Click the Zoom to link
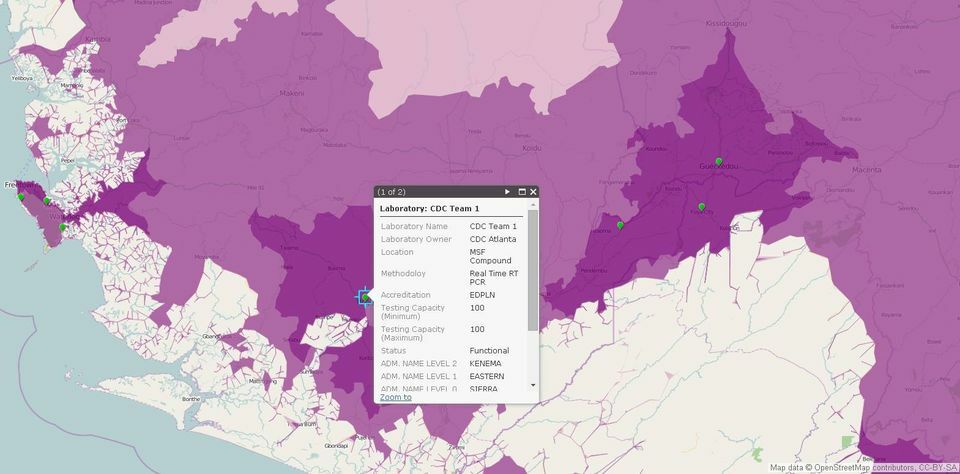The image size is (960, 474). point(395,397)
